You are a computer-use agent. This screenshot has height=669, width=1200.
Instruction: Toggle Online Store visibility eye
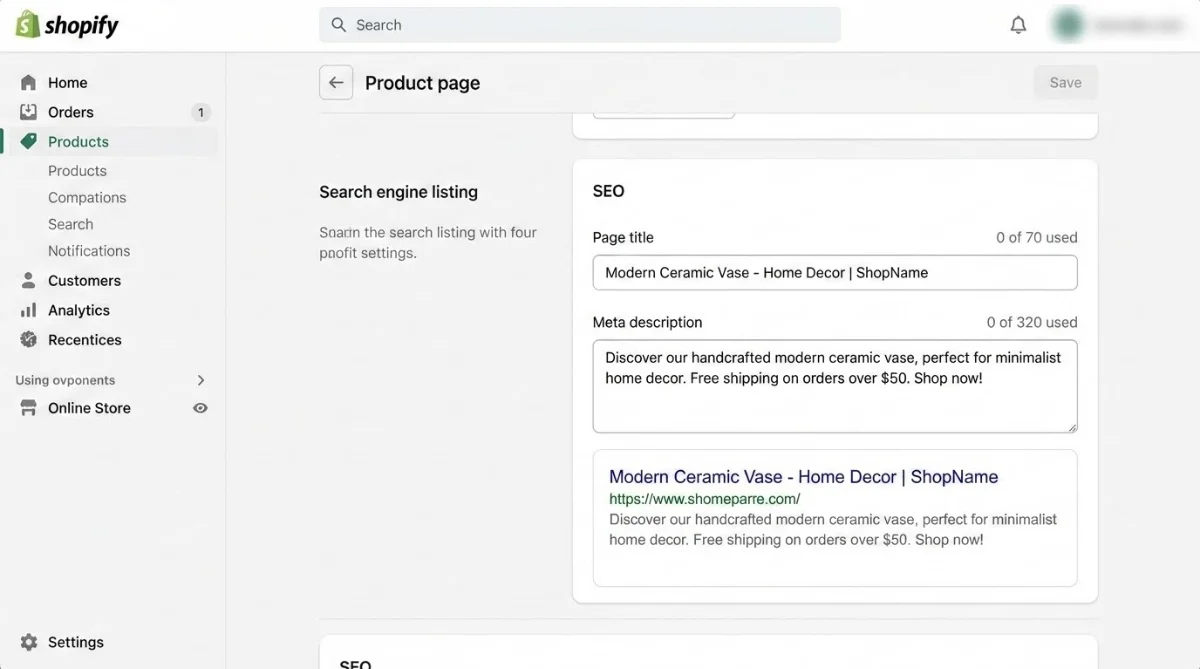pos(200,408)
